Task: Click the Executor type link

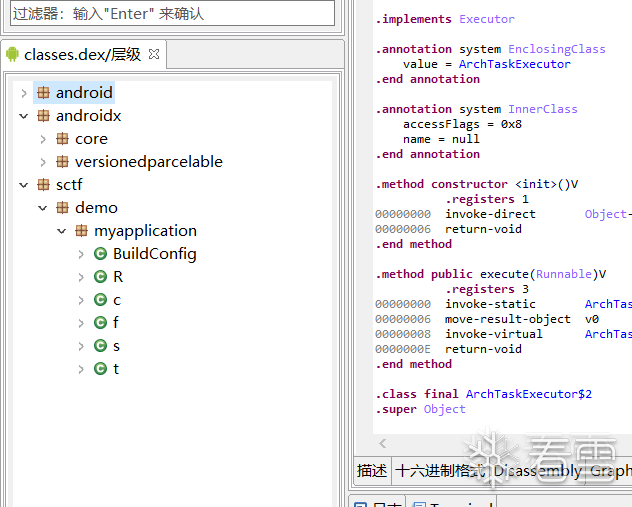Action: pos(487,19)
